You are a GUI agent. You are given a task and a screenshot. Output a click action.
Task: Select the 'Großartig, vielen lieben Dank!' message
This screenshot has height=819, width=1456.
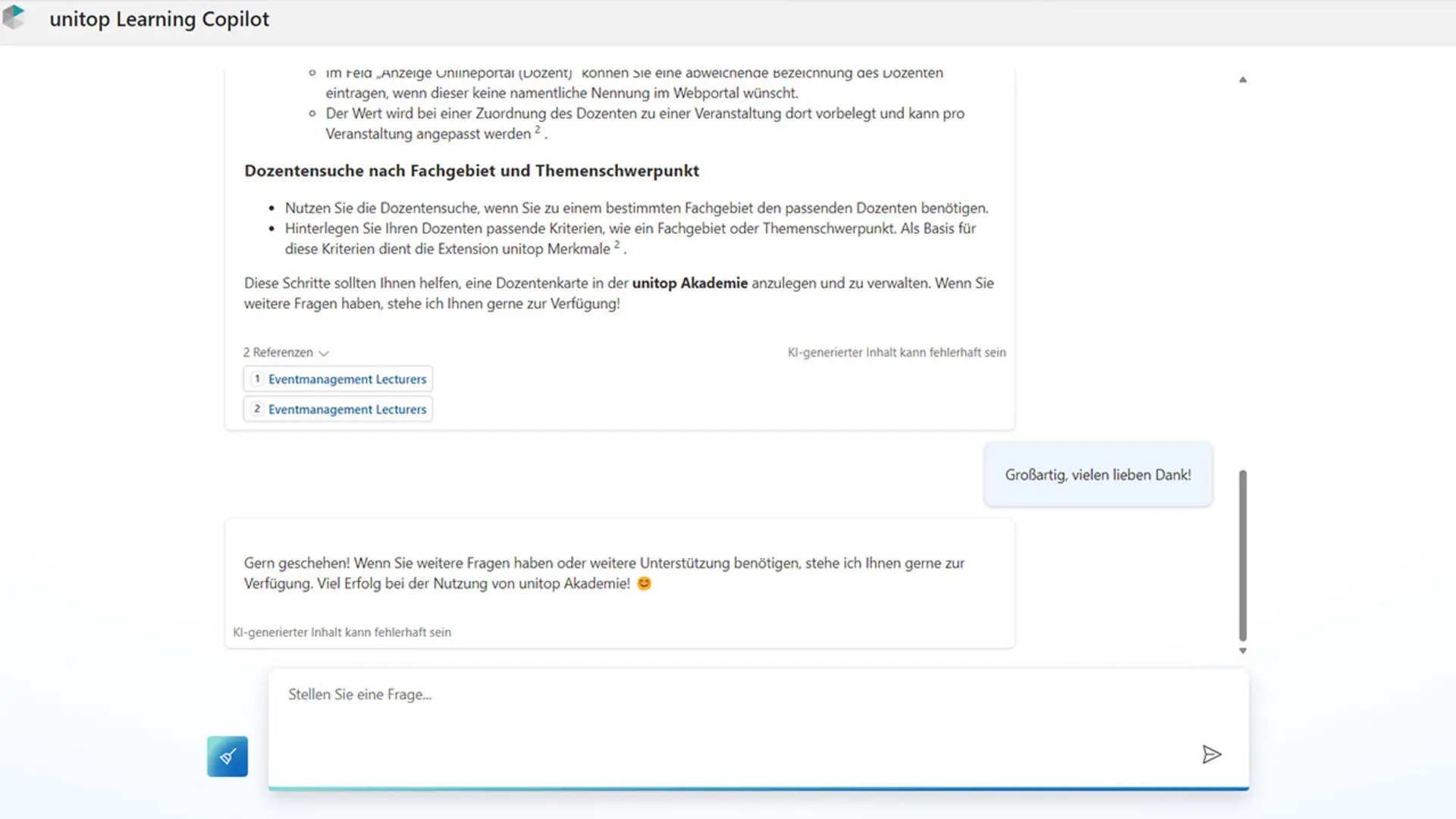1098,475
